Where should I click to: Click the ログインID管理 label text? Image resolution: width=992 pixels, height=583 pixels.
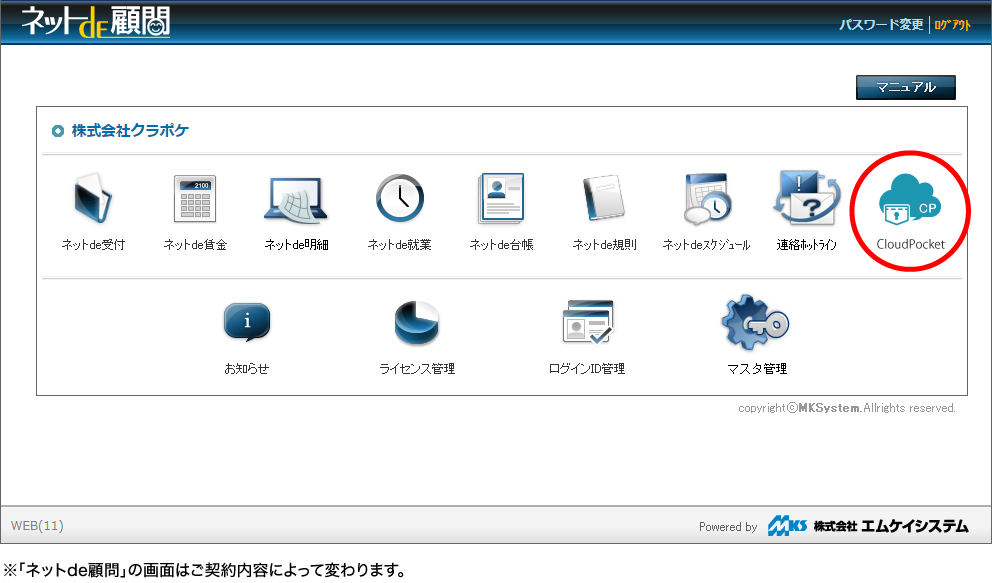[x=587, y=369]
